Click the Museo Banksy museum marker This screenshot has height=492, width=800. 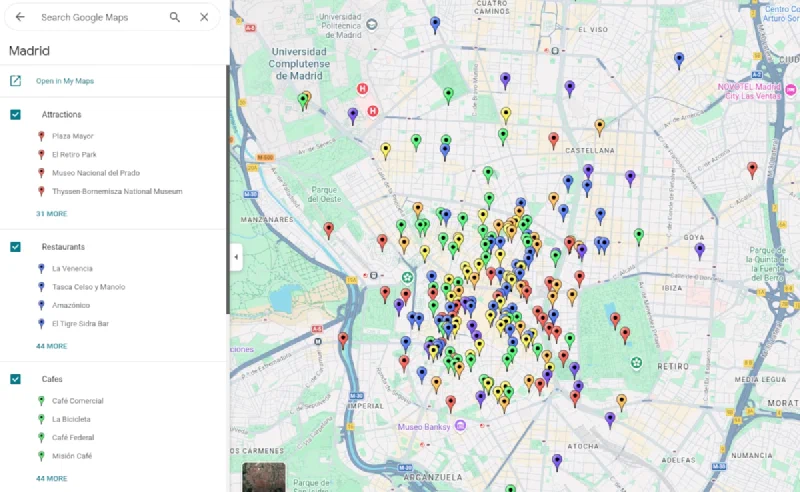click(460, 425)
